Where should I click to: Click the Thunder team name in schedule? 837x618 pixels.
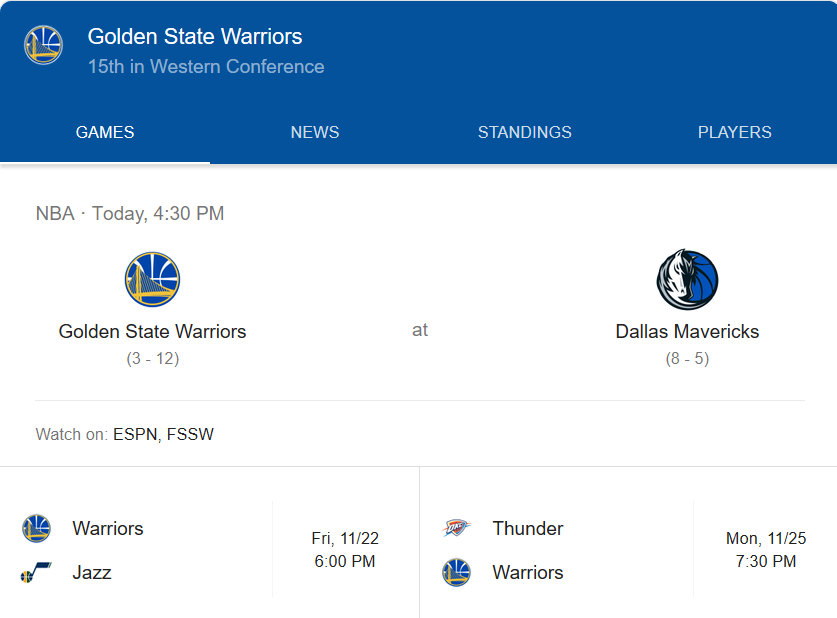(528, 529)
